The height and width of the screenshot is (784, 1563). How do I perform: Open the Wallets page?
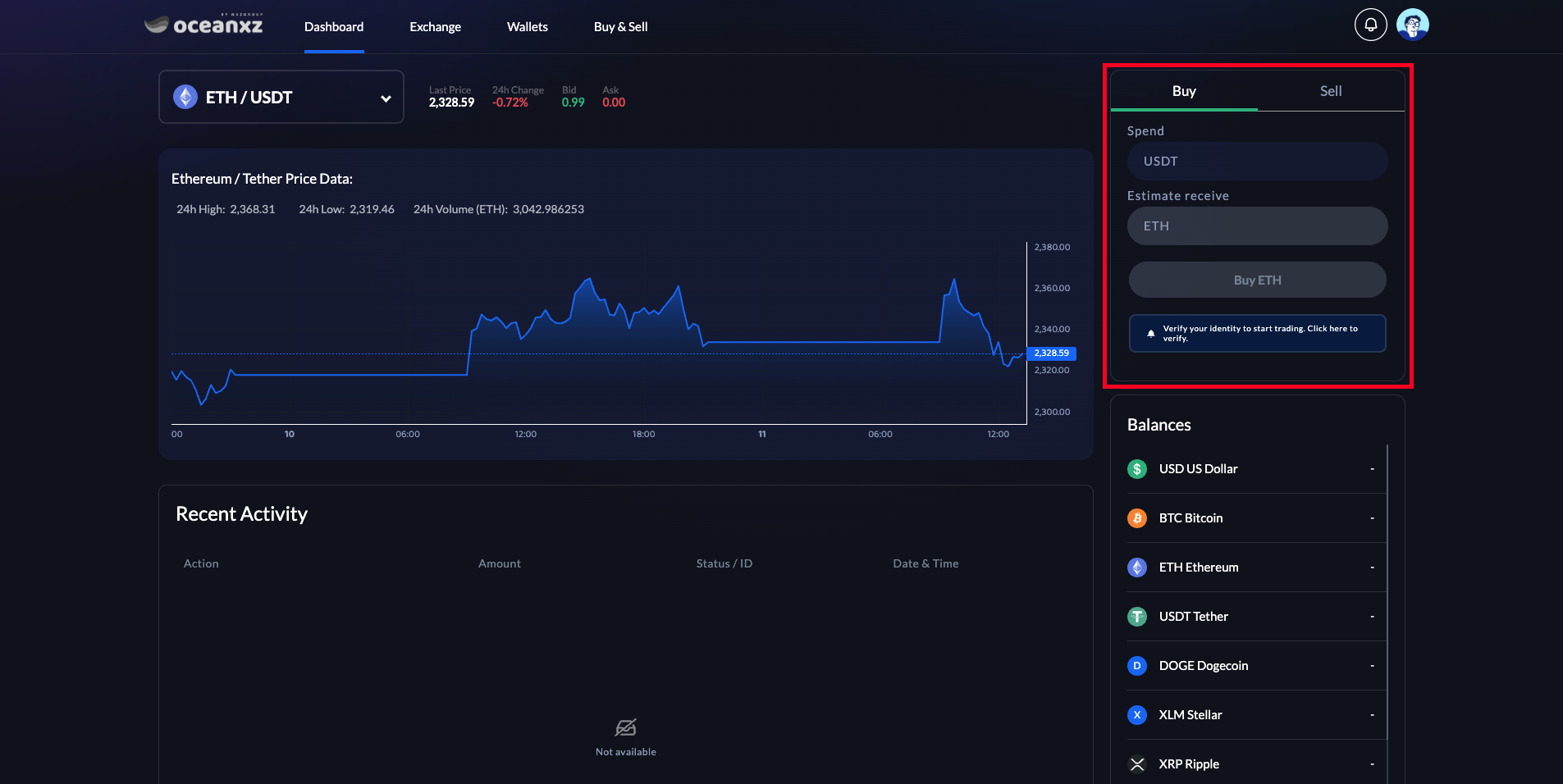click(528, 27)
